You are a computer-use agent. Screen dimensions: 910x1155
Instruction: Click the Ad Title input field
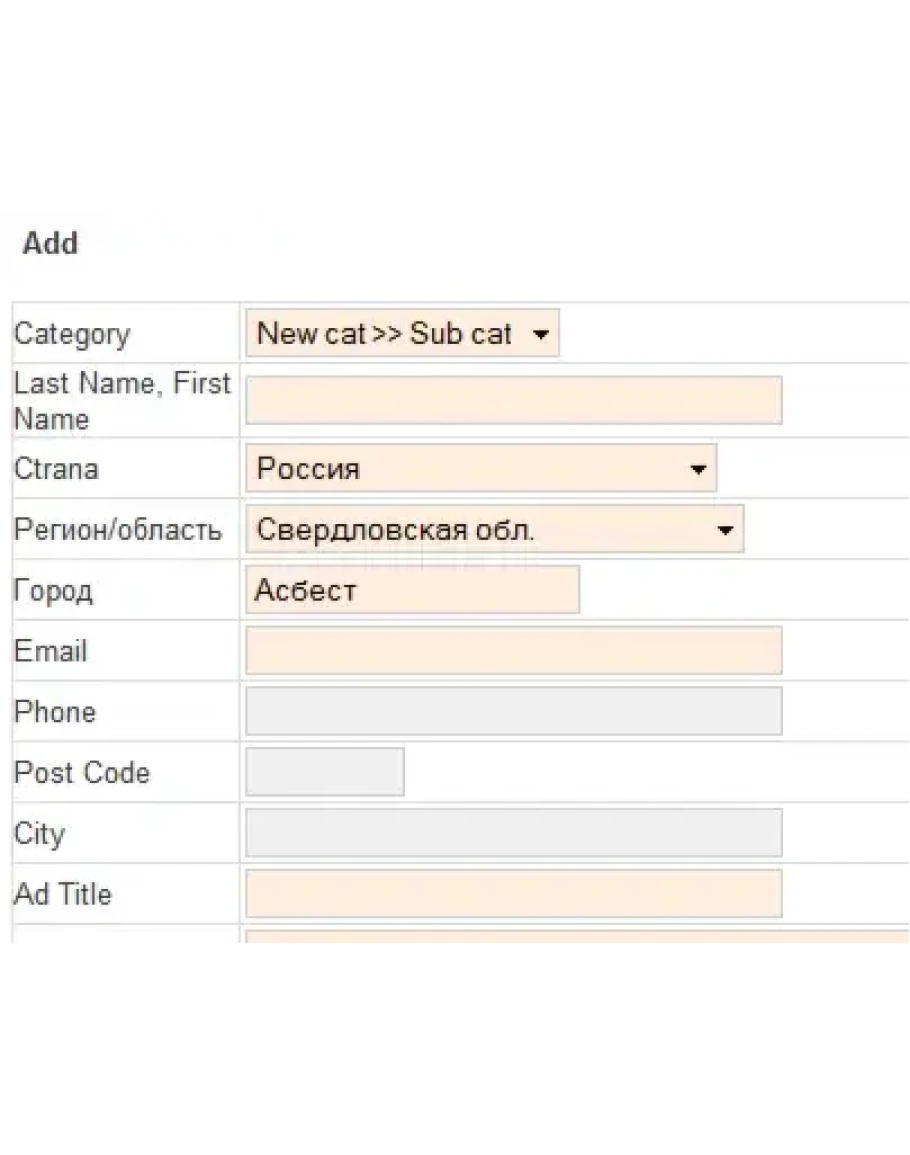[514, 894]
